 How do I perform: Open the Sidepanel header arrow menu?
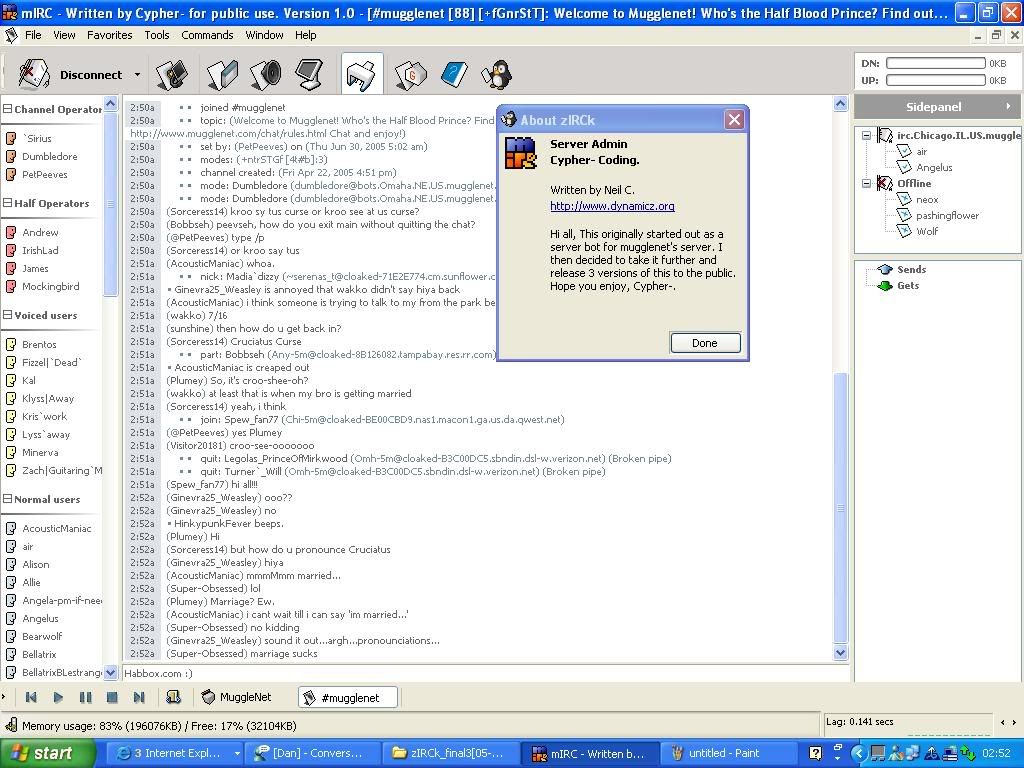(x=1008, y=106)
